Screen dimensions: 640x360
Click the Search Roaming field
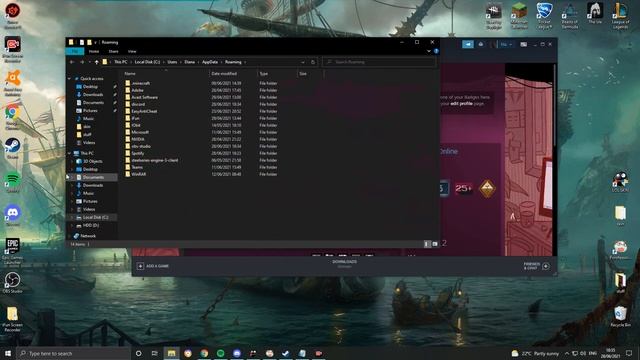point(379,62)
